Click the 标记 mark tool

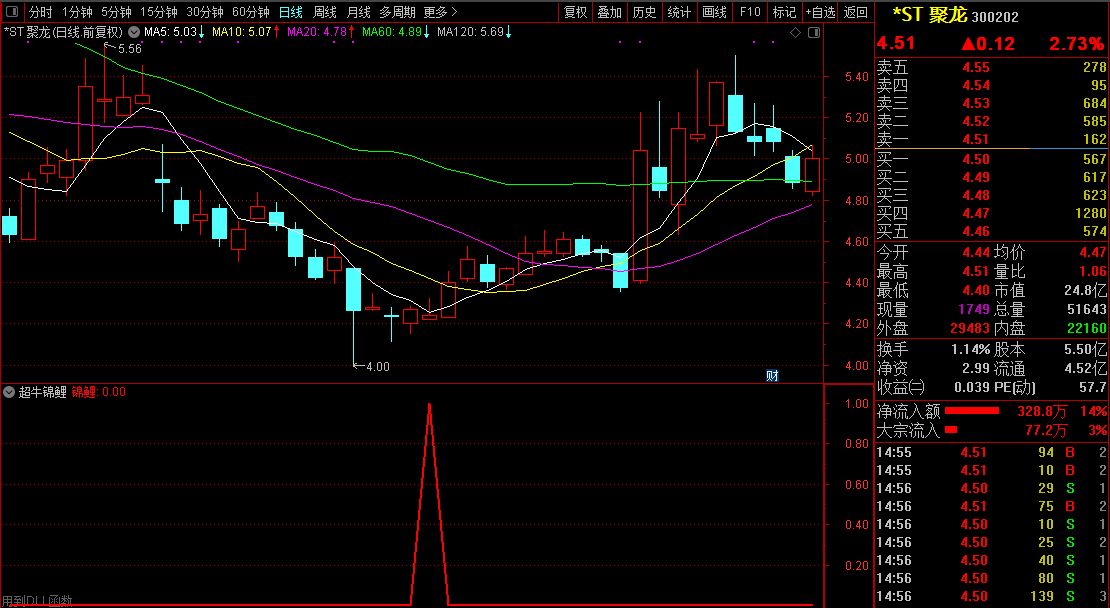(x=784, y=12)
